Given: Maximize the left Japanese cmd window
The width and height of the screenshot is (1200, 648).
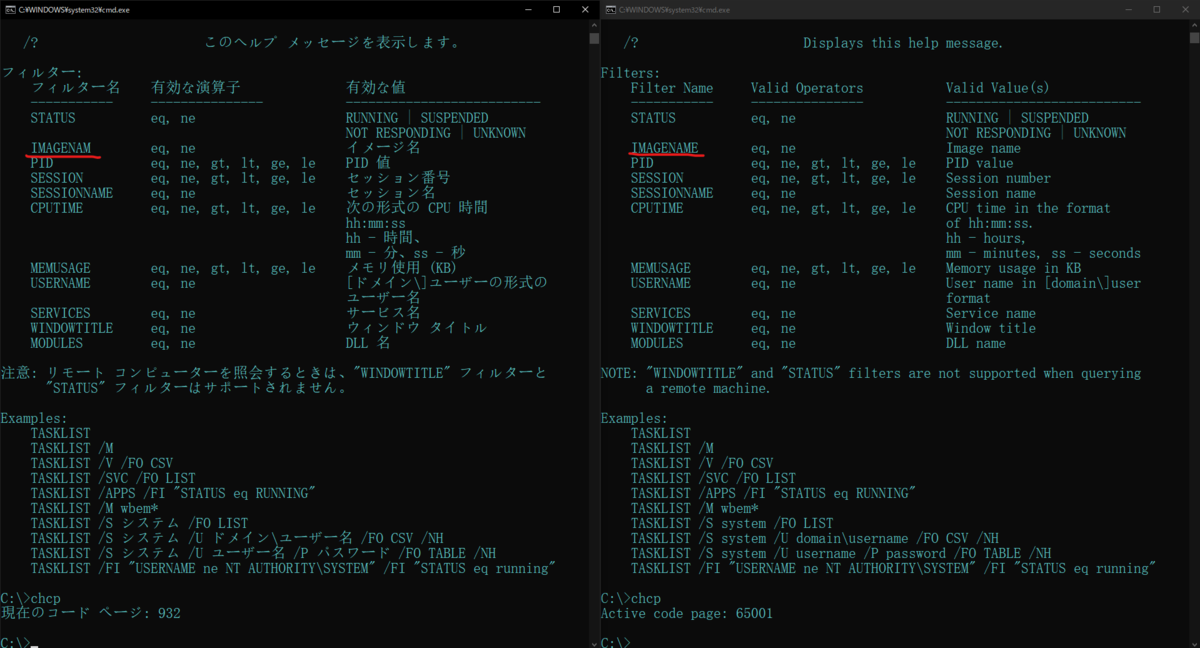Looking at the screenshot, I should [556, 9].
